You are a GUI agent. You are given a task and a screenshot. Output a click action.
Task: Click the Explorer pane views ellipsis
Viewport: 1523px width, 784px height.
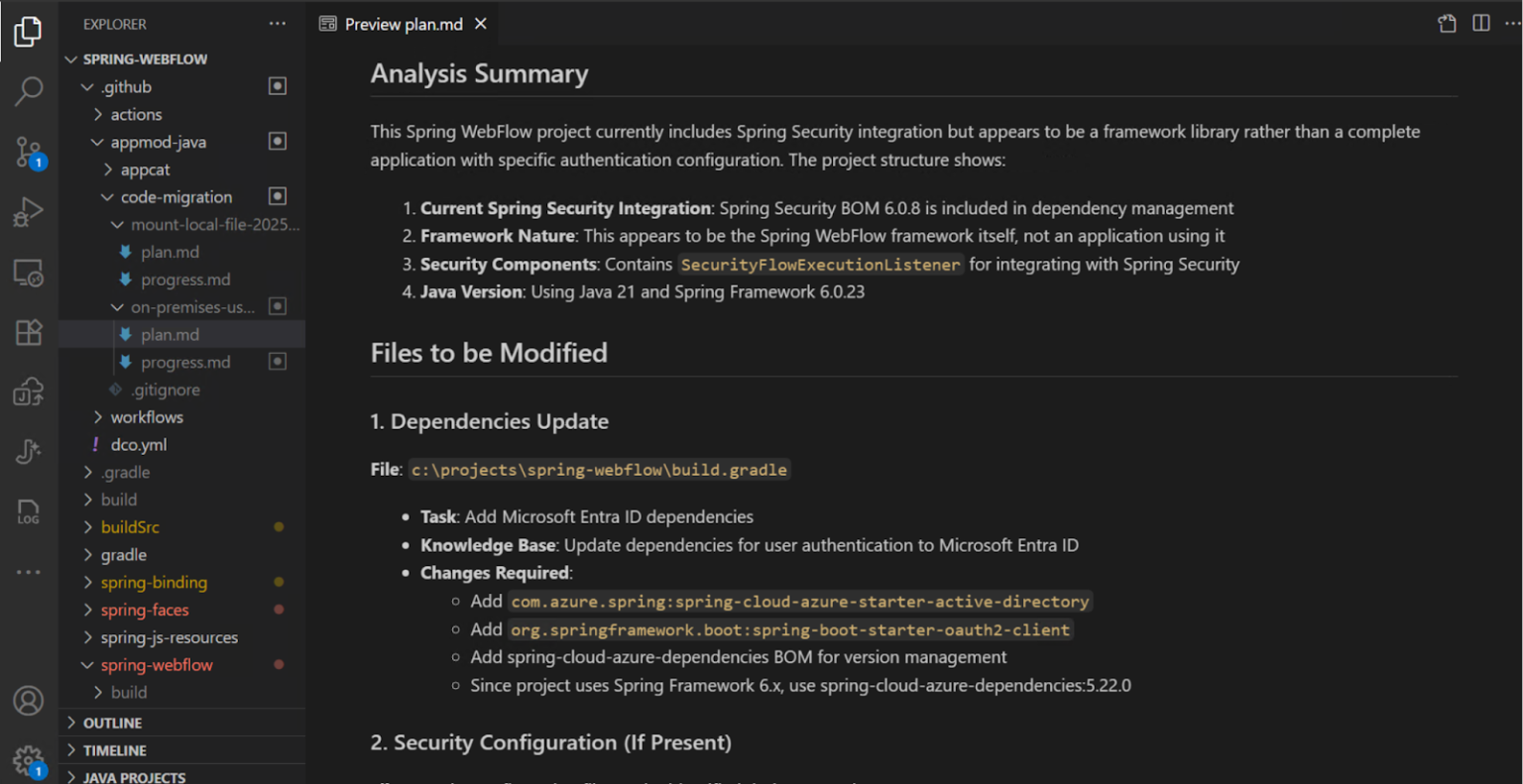[x=277, y=23]
